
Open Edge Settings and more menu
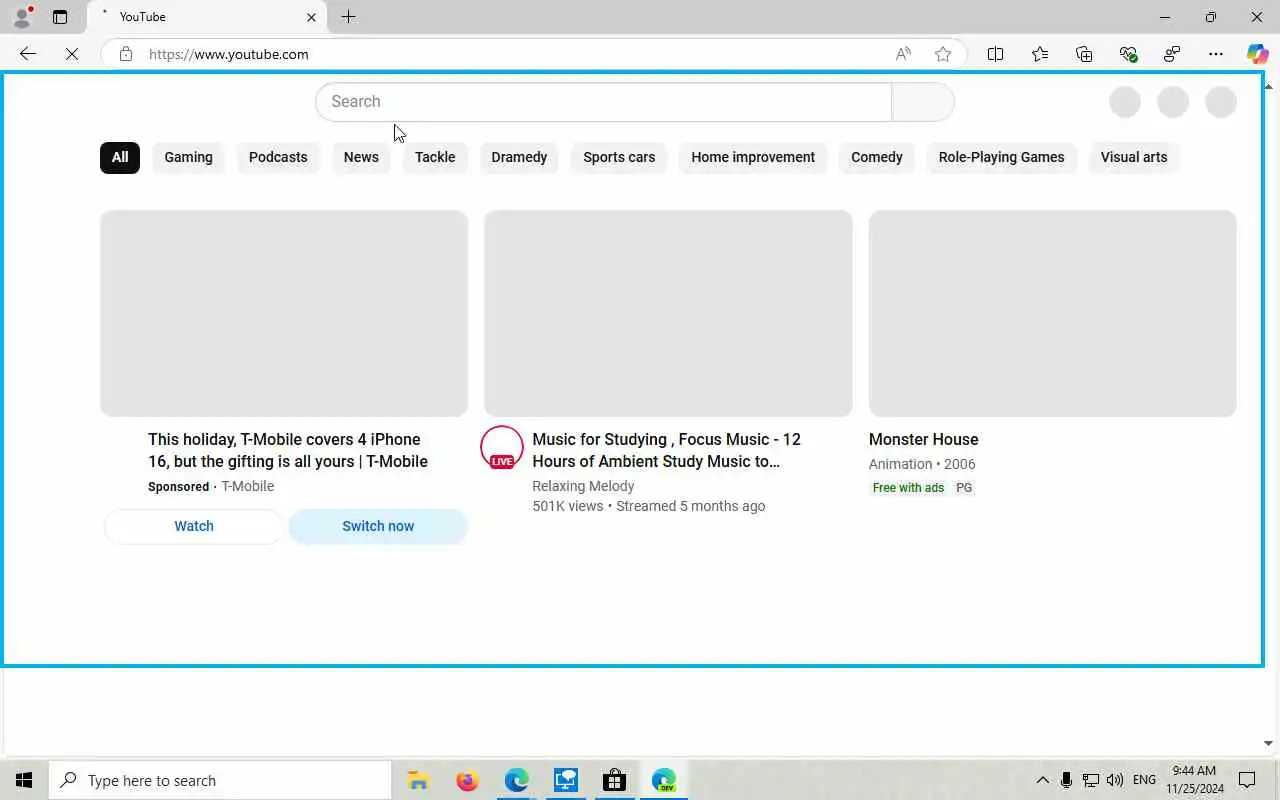[1216, 54]
